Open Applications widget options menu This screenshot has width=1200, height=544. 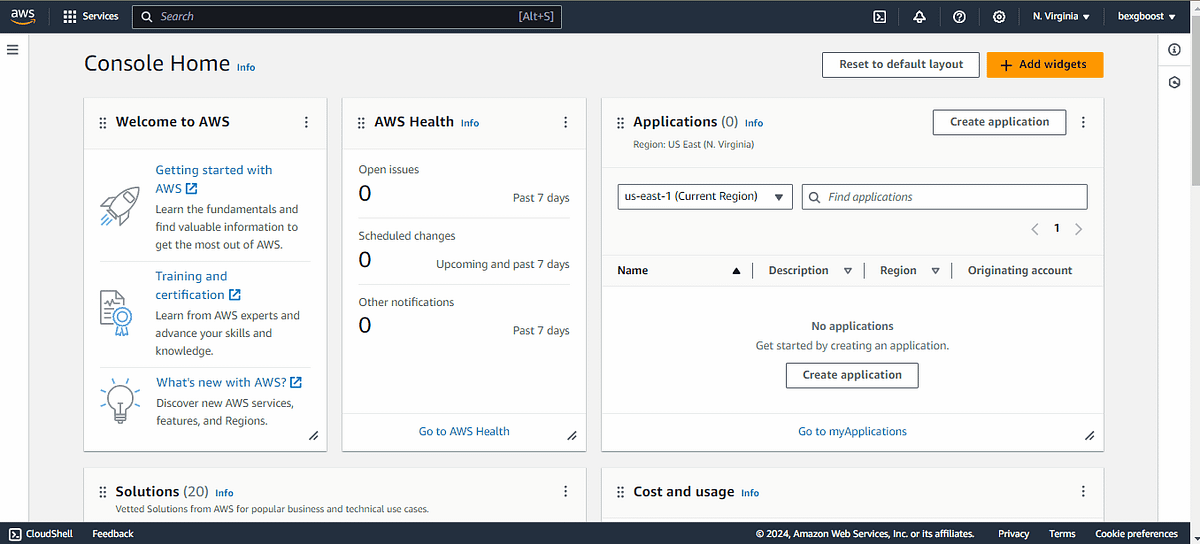(1083, 122)
